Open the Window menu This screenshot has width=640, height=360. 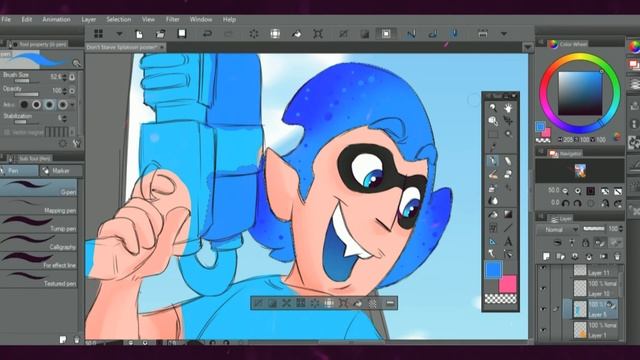[x=201, y=19]
